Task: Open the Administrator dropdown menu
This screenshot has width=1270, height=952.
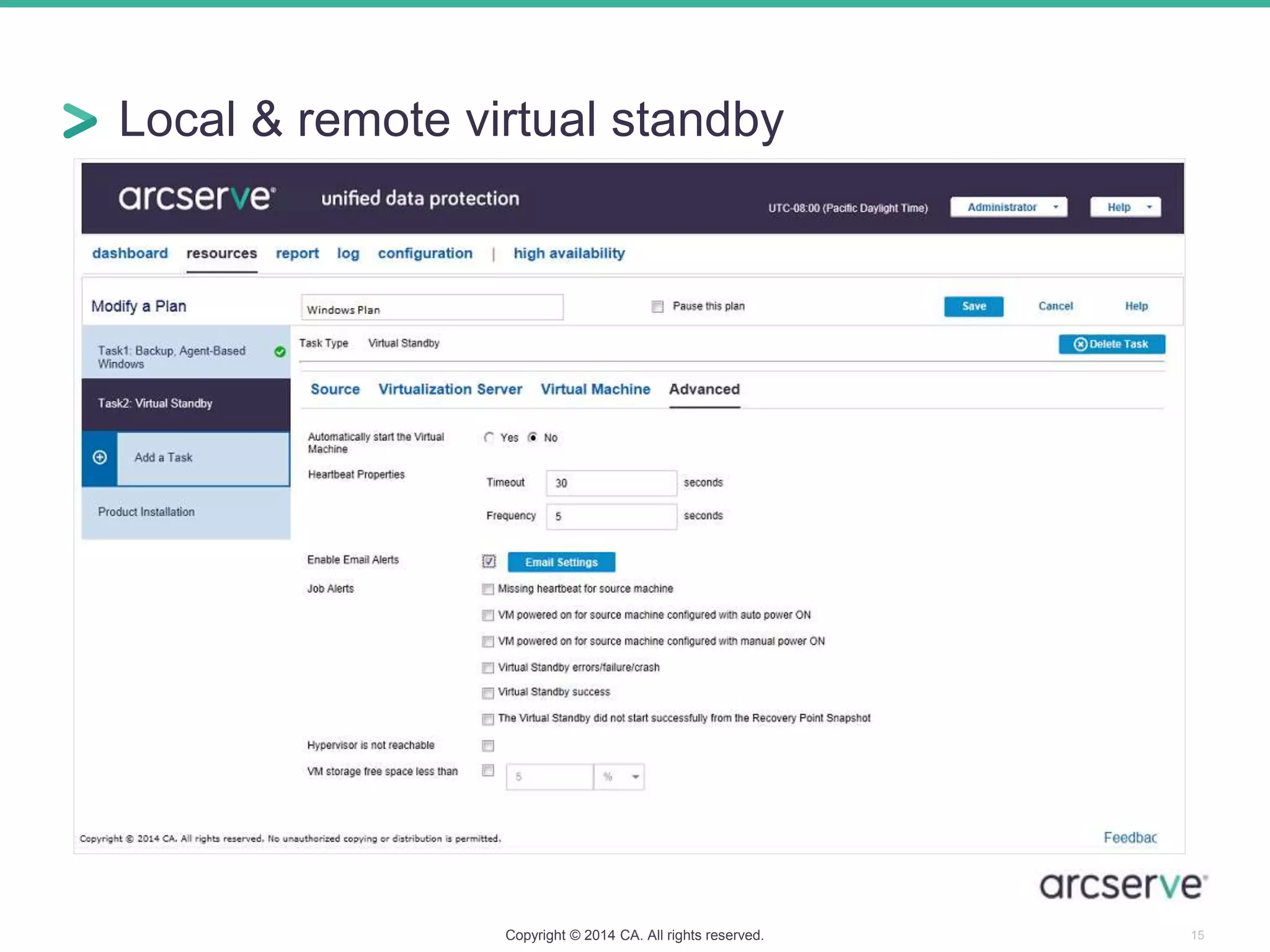Action: [x=1009, y=207]
